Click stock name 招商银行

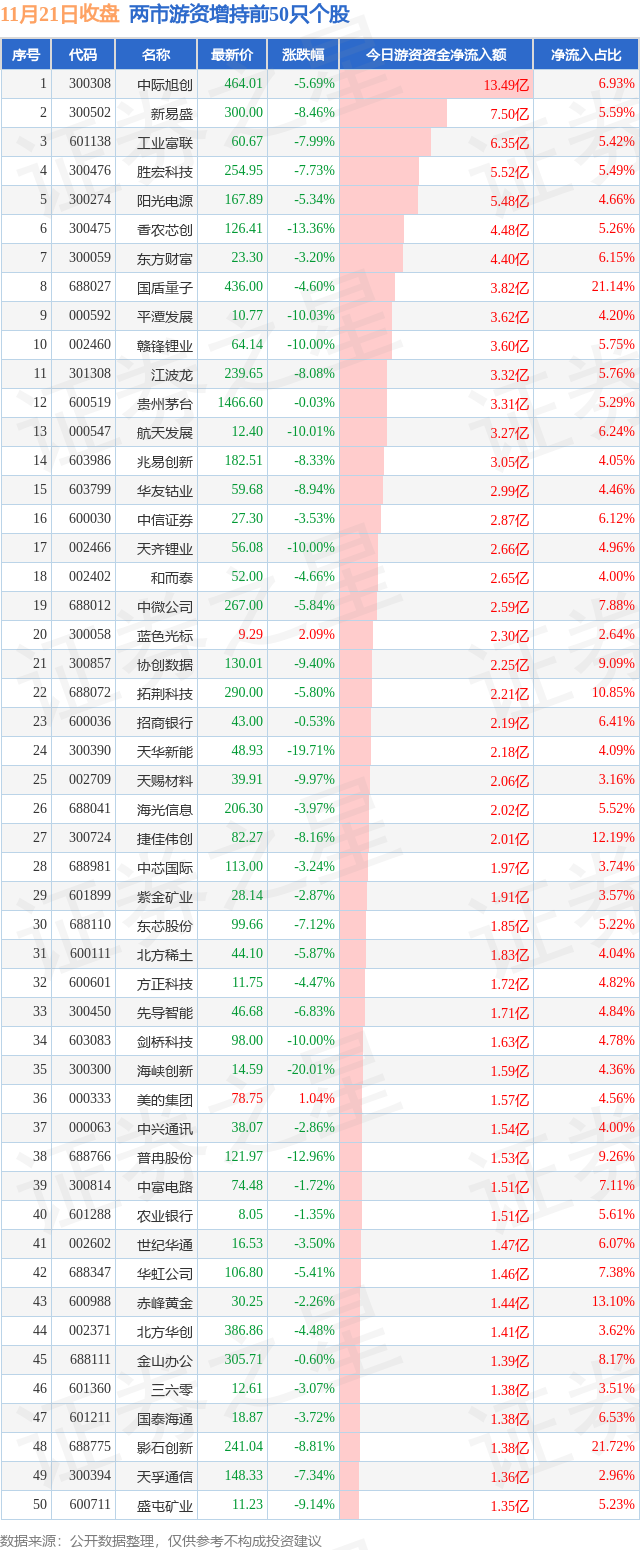pos(165,723)
